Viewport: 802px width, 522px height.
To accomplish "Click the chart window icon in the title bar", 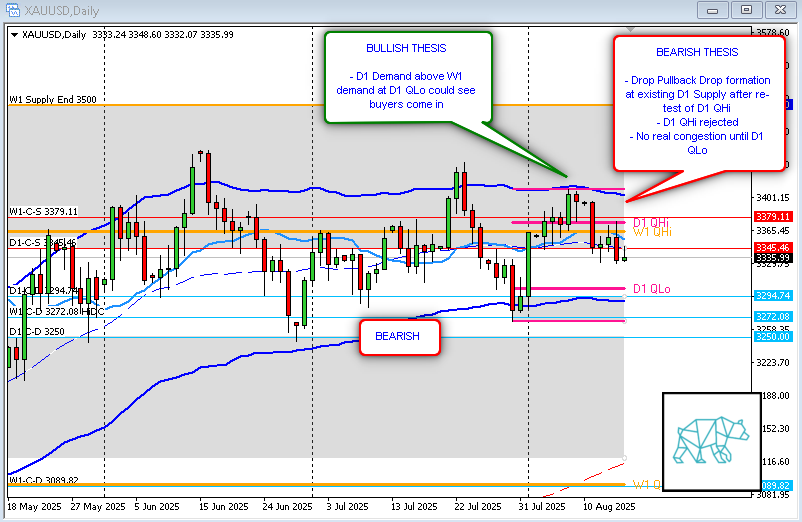I will [12, 9].
